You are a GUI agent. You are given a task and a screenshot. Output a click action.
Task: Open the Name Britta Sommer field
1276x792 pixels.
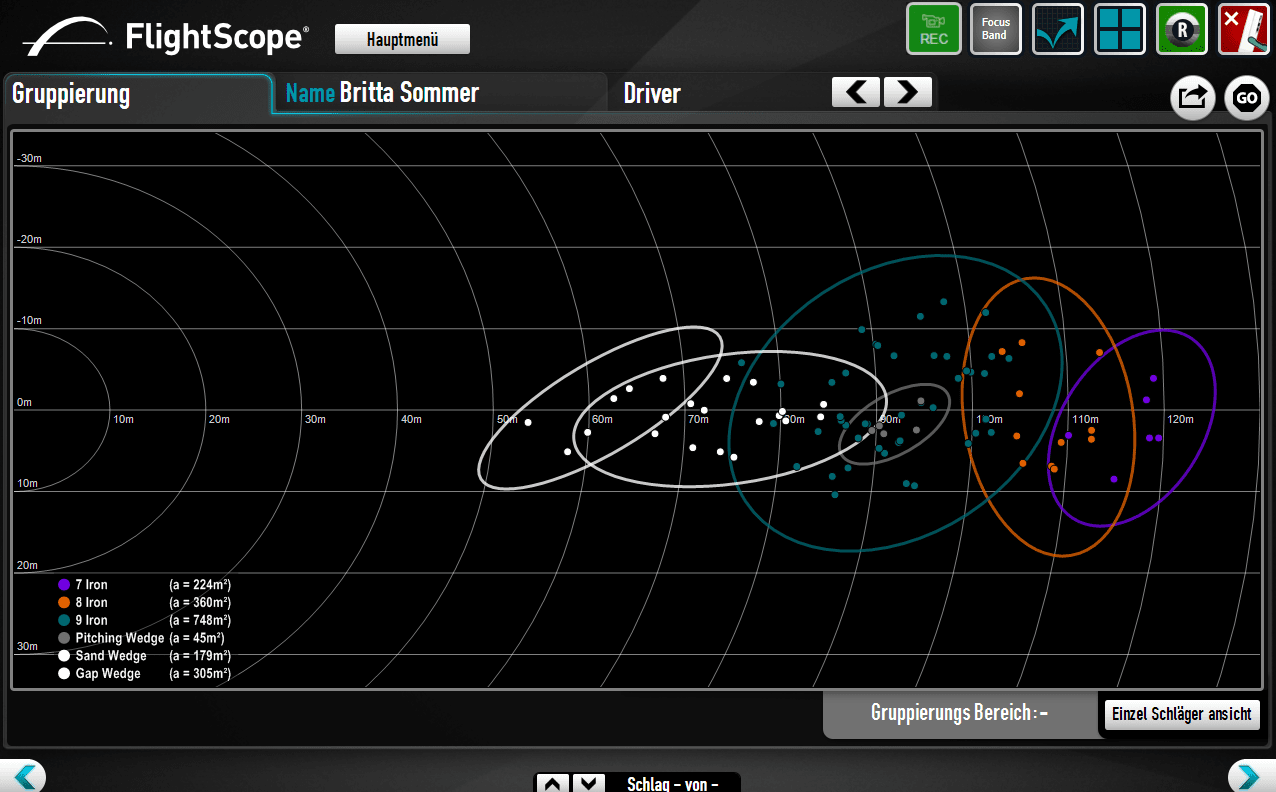point(440,93)
